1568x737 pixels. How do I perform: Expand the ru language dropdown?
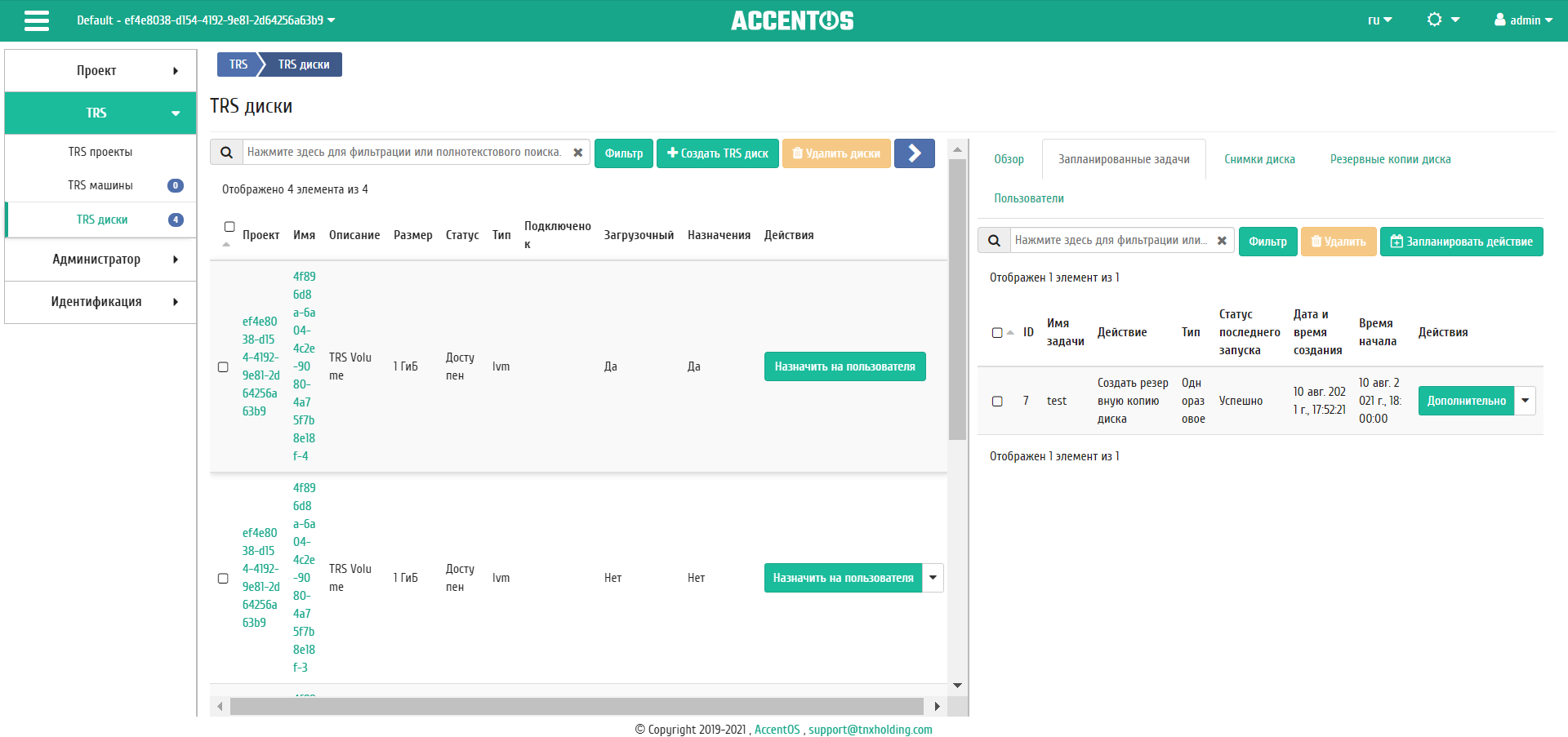point(1379,20)
